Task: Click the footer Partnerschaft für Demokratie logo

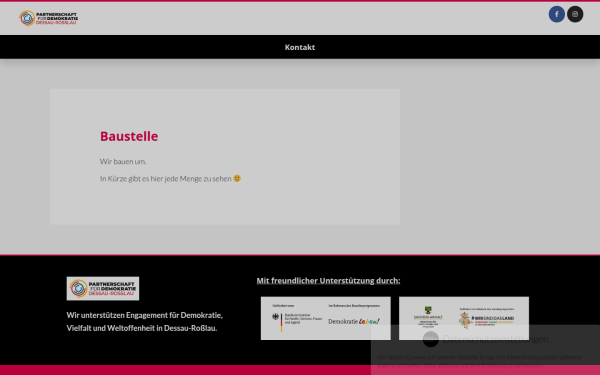Action: coord(103,288)
